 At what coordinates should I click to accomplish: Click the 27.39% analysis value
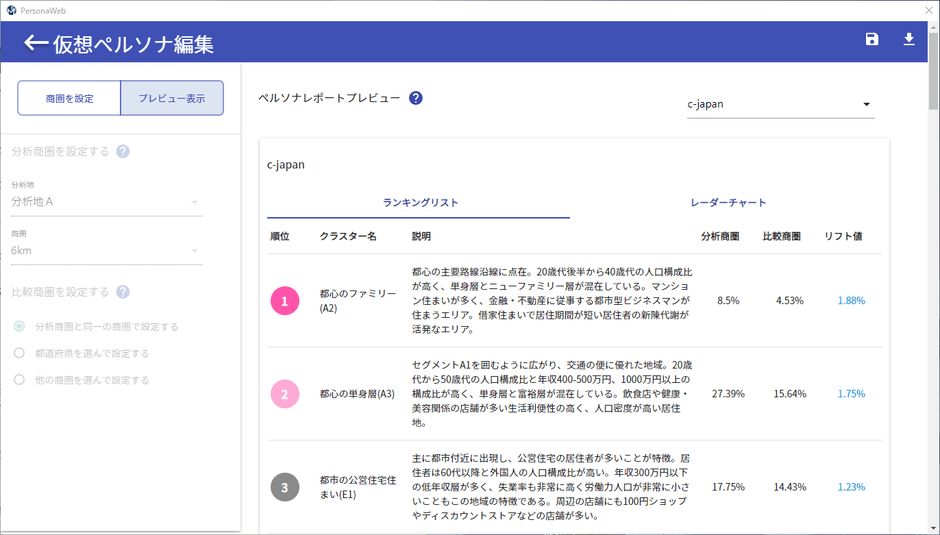pos(728,394)
